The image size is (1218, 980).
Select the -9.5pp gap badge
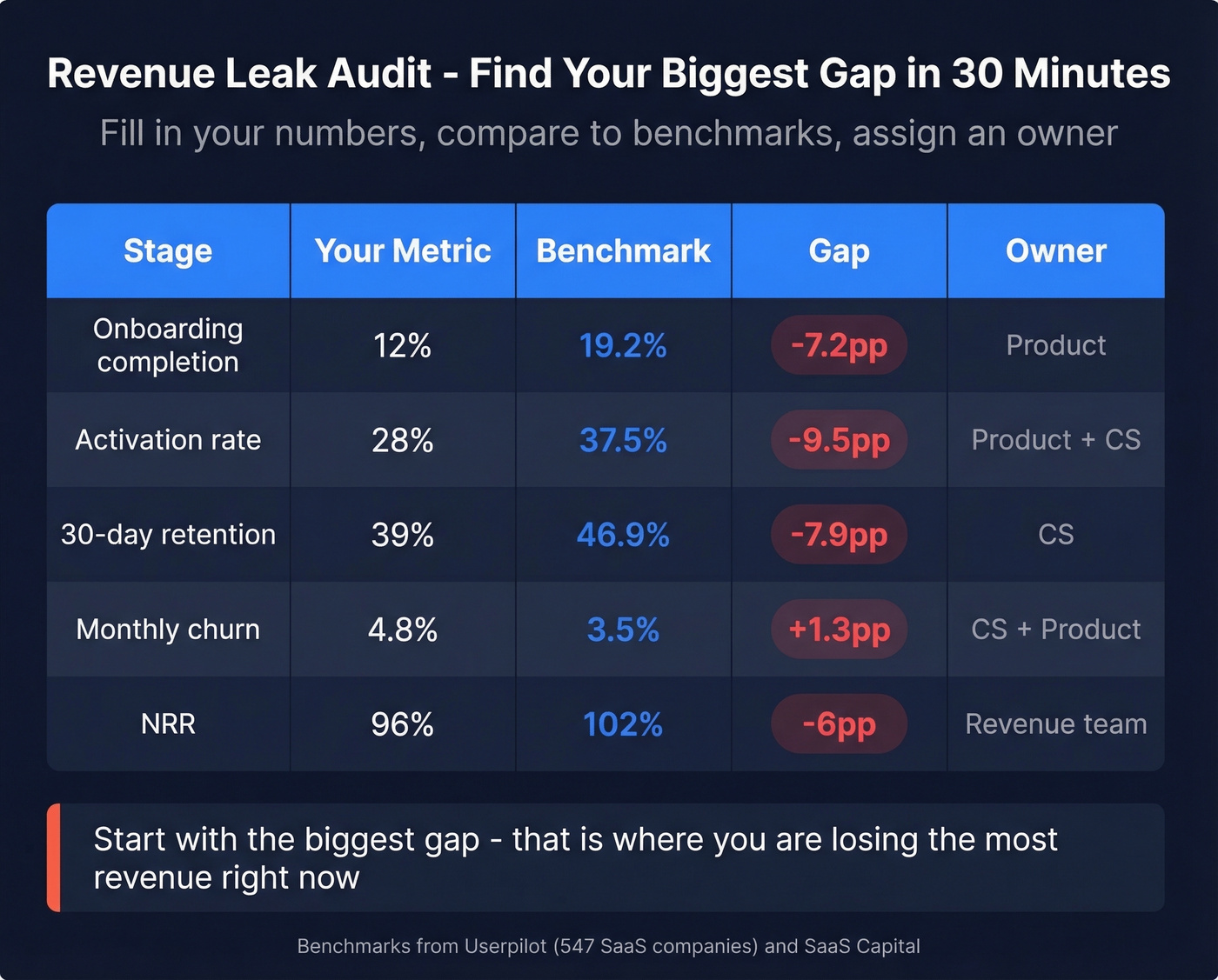838,440
